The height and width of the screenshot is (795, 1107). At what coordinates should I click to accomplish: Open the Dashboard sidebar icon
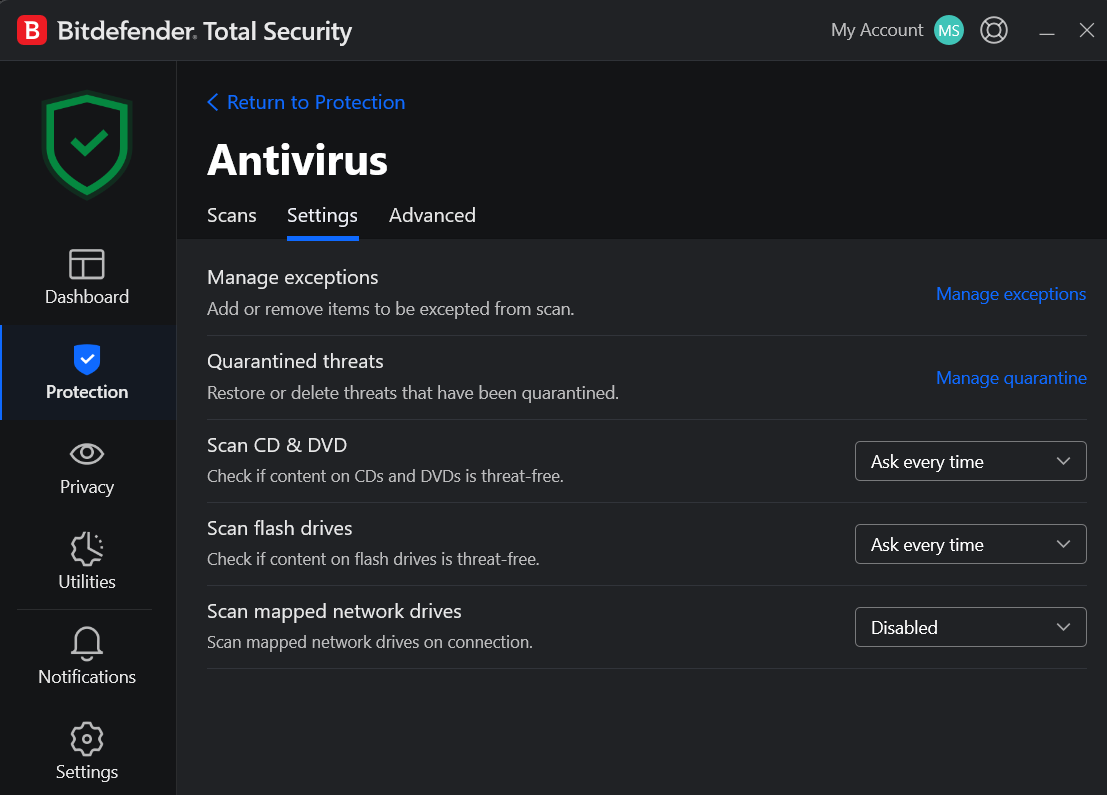coord(87,265)
